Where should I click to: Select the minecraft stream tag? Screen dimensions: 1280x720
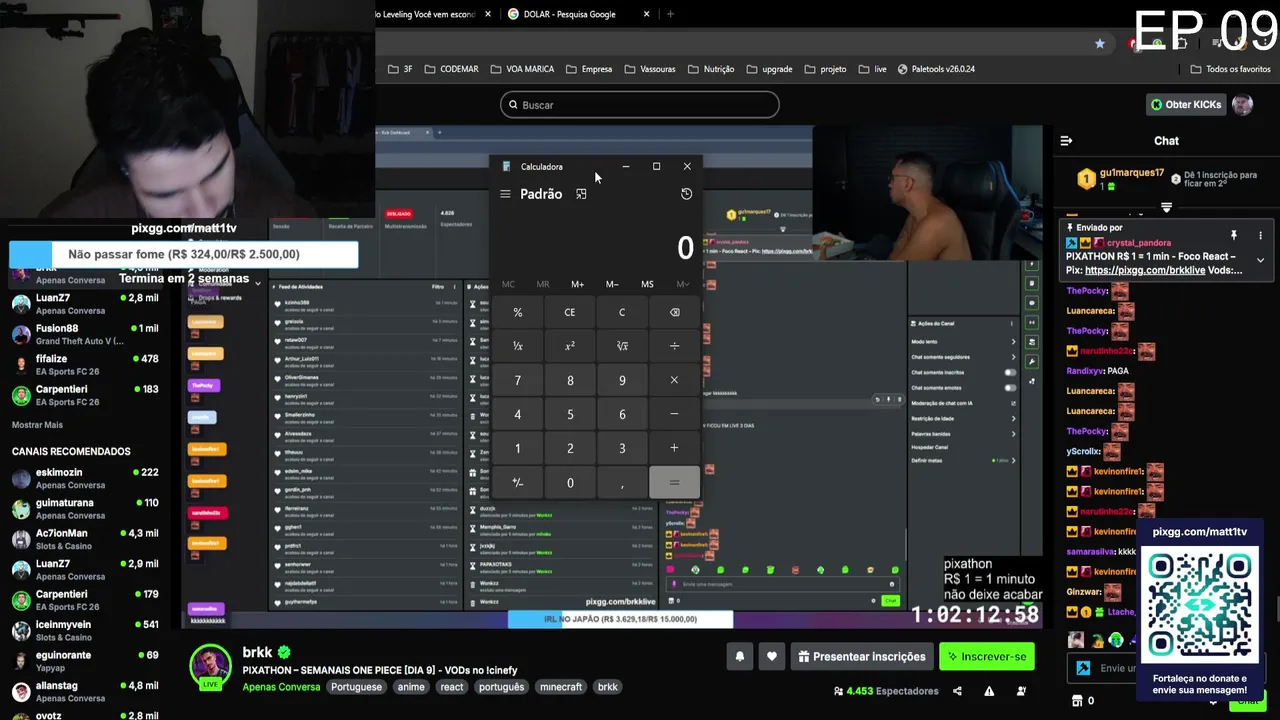tap(561, 687)
